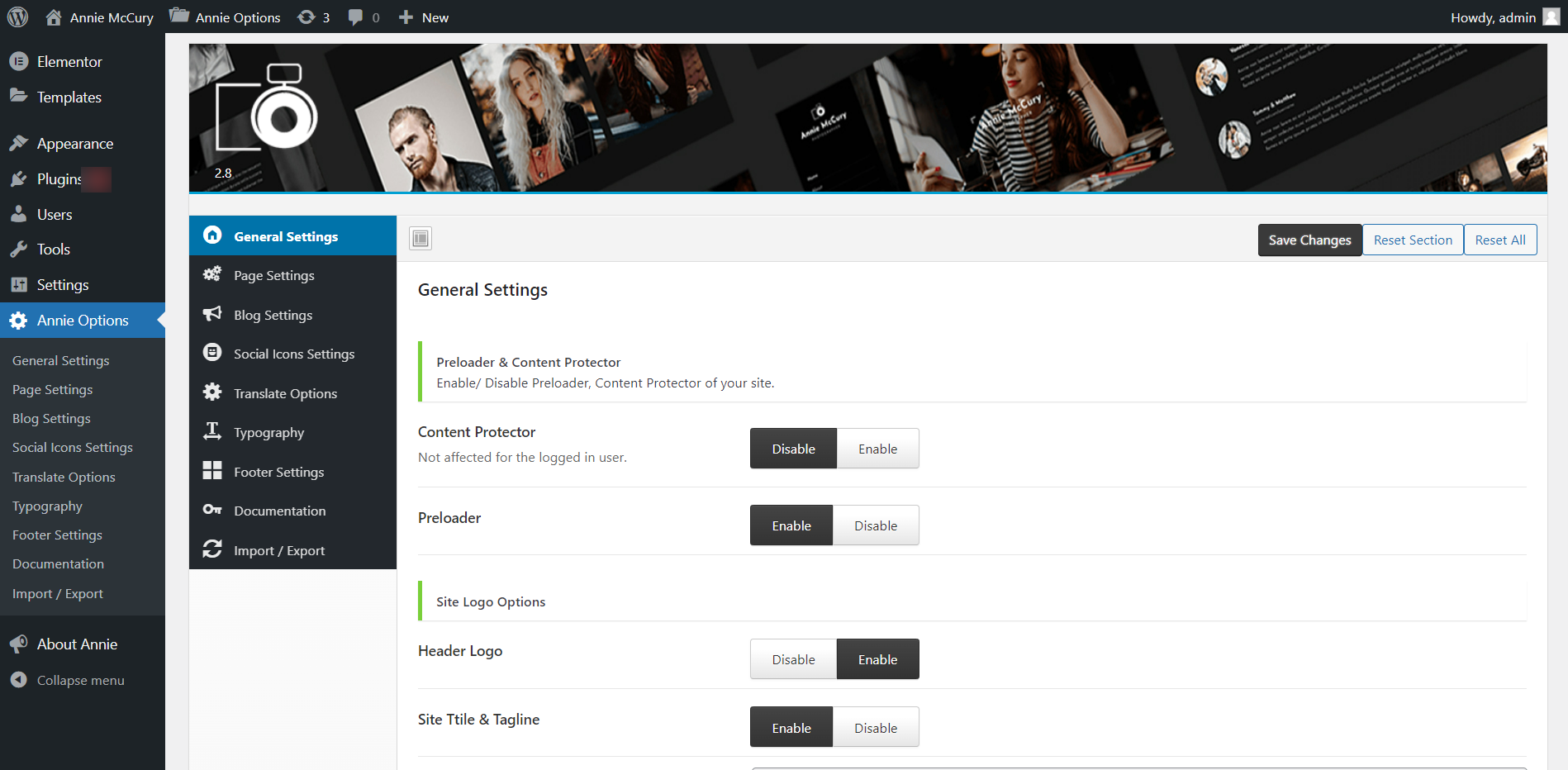
Task: Open Annie Options in admin bar
Action: pyautogui.click(x=225, y=17)
